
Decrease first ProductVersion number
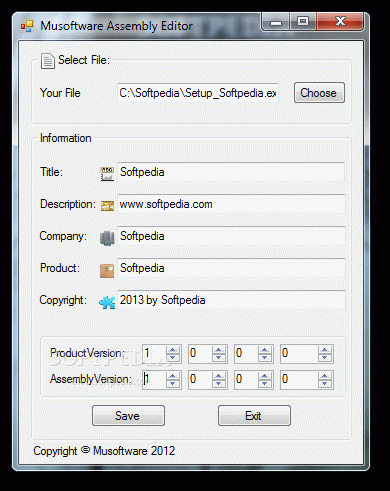pyautogui.click(x=173, y=357)
